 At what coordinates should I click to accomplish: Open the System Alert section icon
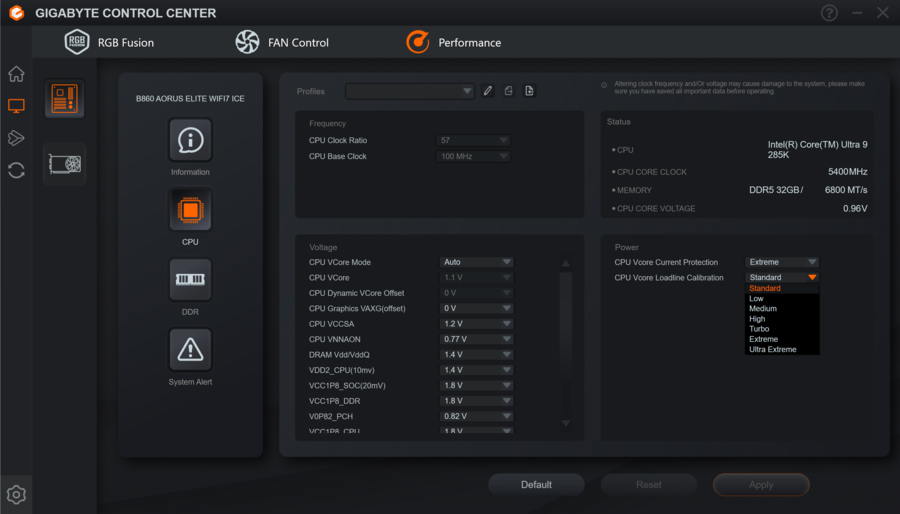point(190,350)
